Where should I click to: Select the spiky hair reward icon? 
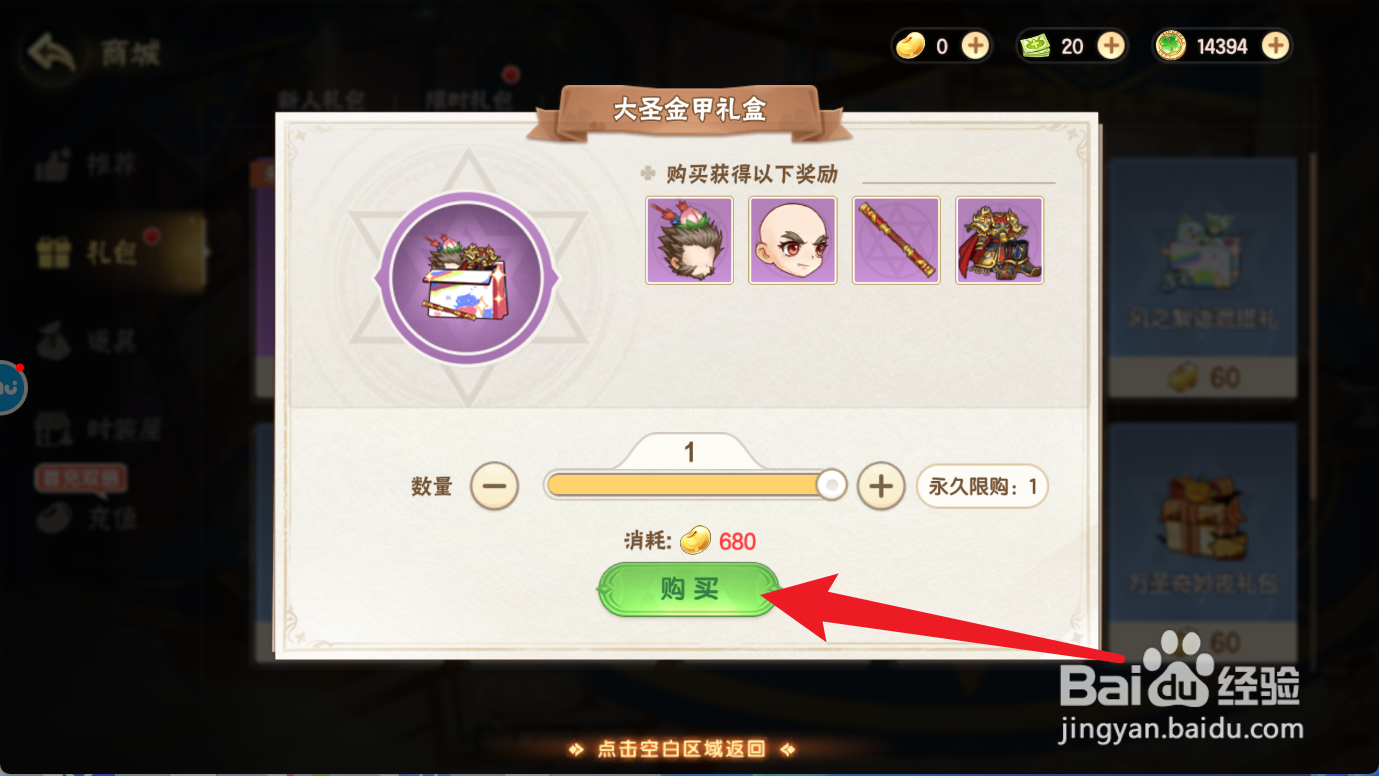(x=689, y=240)
